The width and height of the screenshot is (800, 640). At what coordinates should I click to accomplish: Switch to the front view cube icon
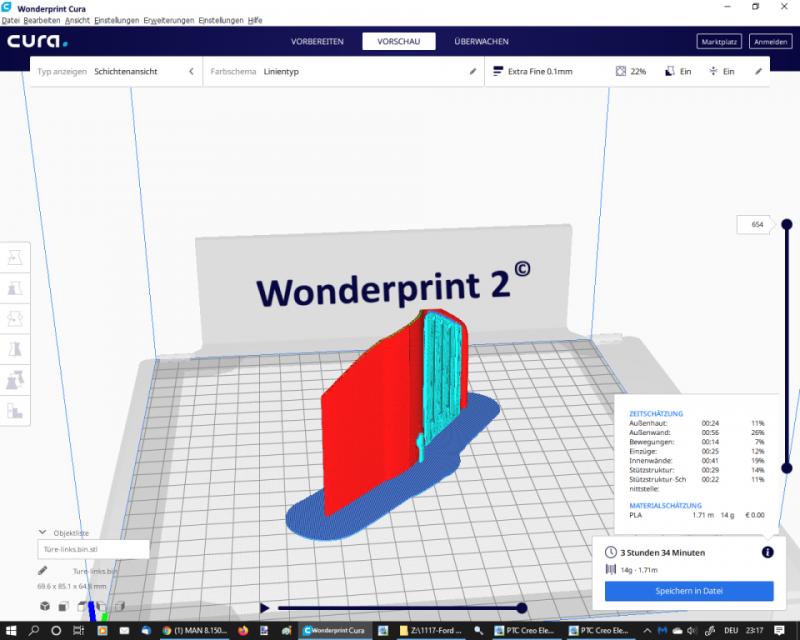click(63, 606)
